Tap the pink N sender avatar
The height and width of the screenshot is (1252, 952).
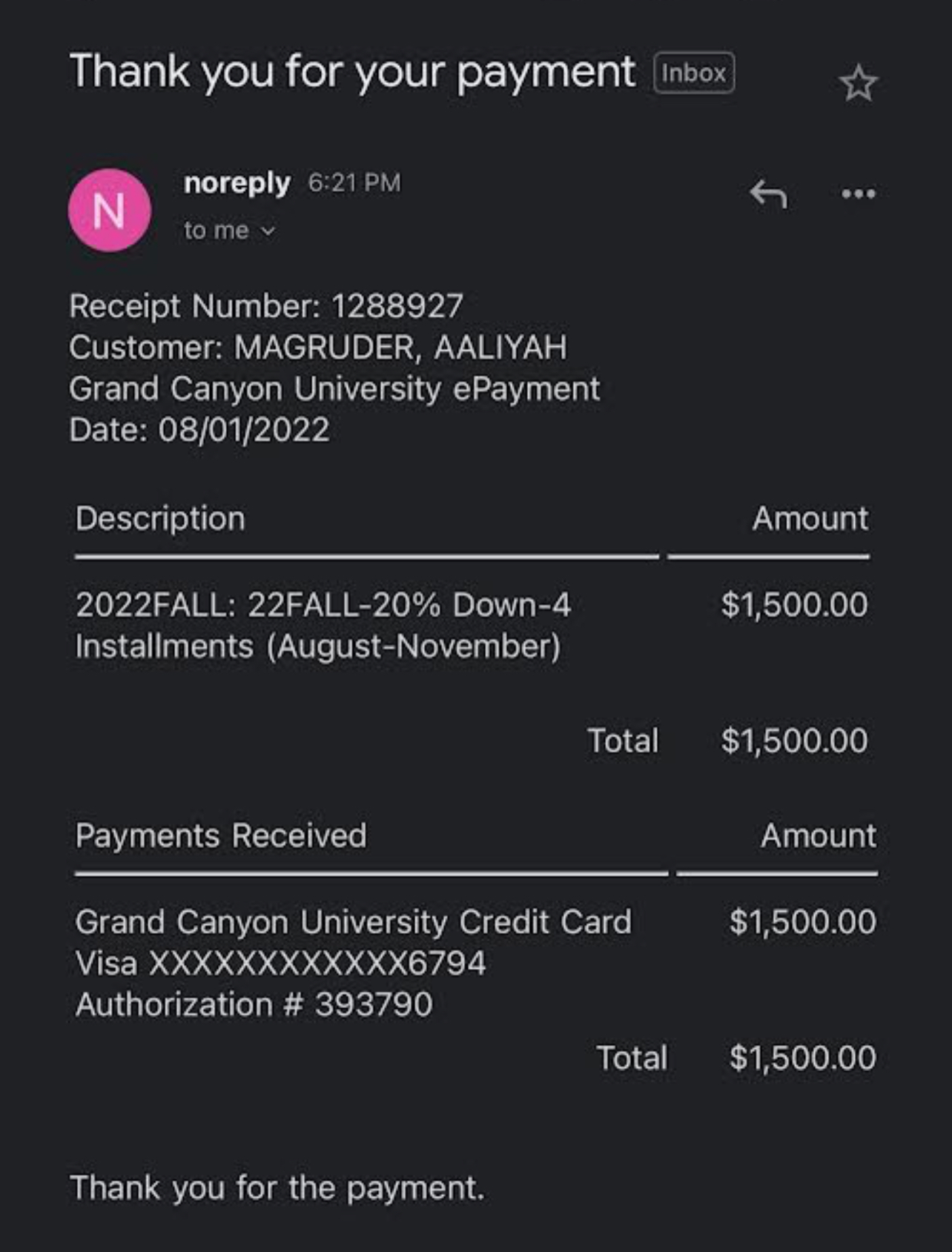[x=110, y=211]
